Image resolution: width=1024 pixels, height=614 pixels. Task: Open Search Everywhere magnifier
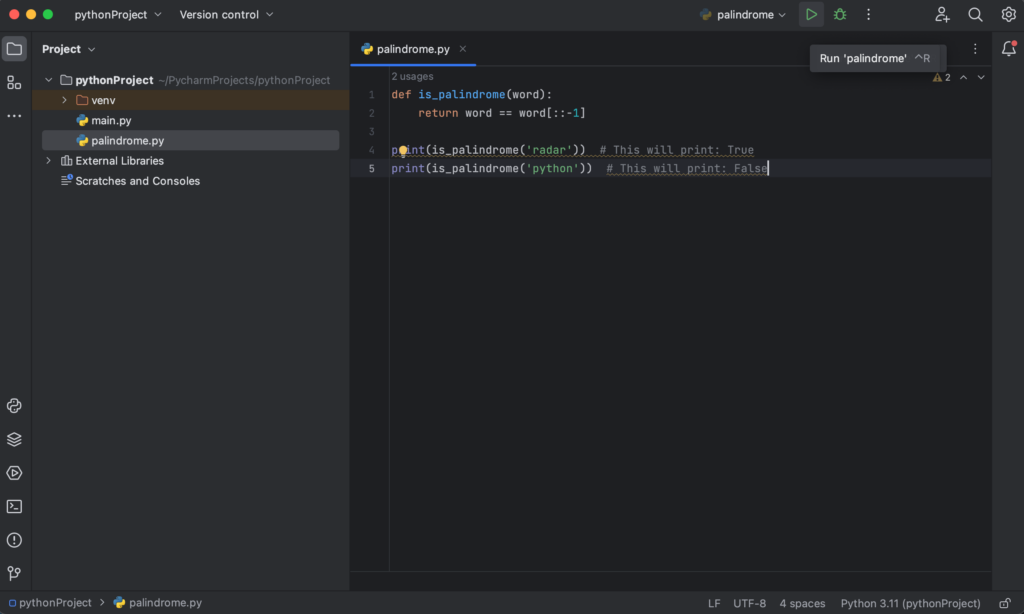(x=975, y=15)
